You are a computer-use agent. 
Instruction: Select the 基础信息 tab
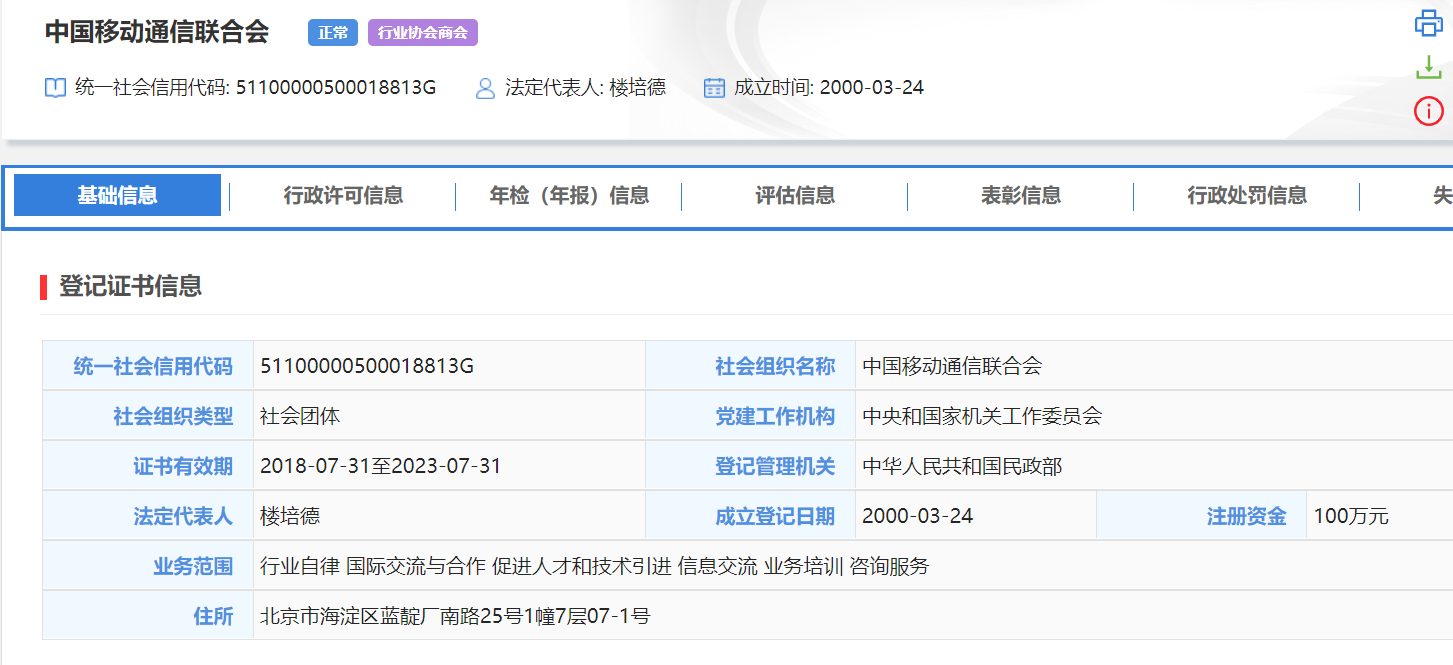117,195
